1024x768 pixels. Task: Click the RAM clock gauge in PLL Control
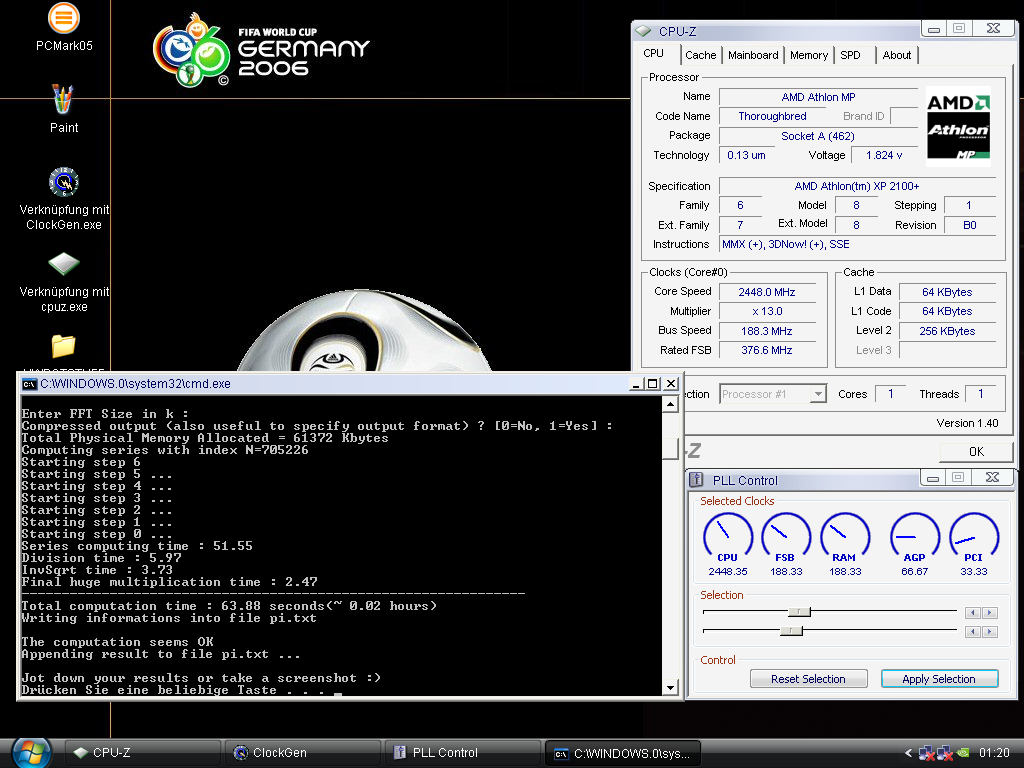(x=844, y=537)
